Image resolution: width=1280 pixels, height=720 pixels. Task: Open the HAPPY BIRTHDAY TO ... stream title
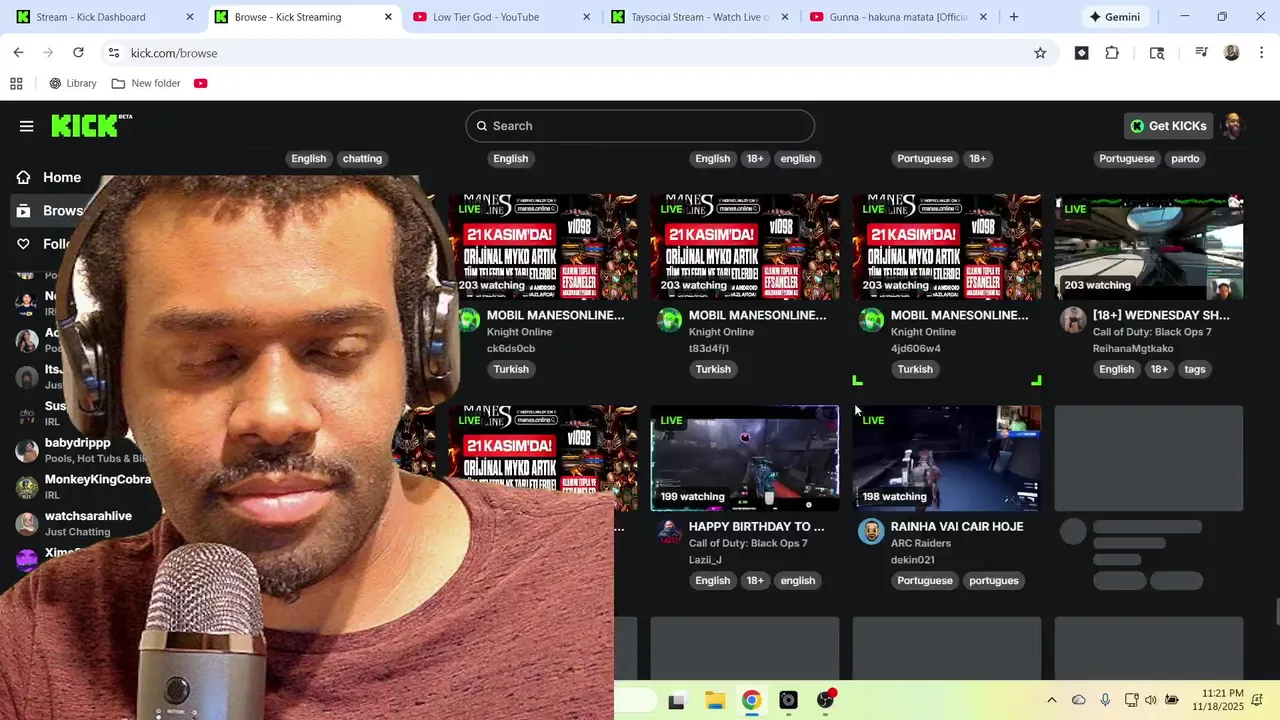pos(757,527)
